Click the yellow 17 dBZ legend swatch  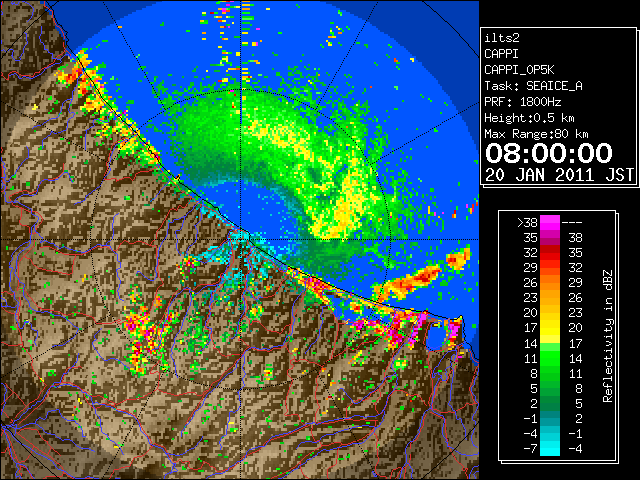point(550,328)
